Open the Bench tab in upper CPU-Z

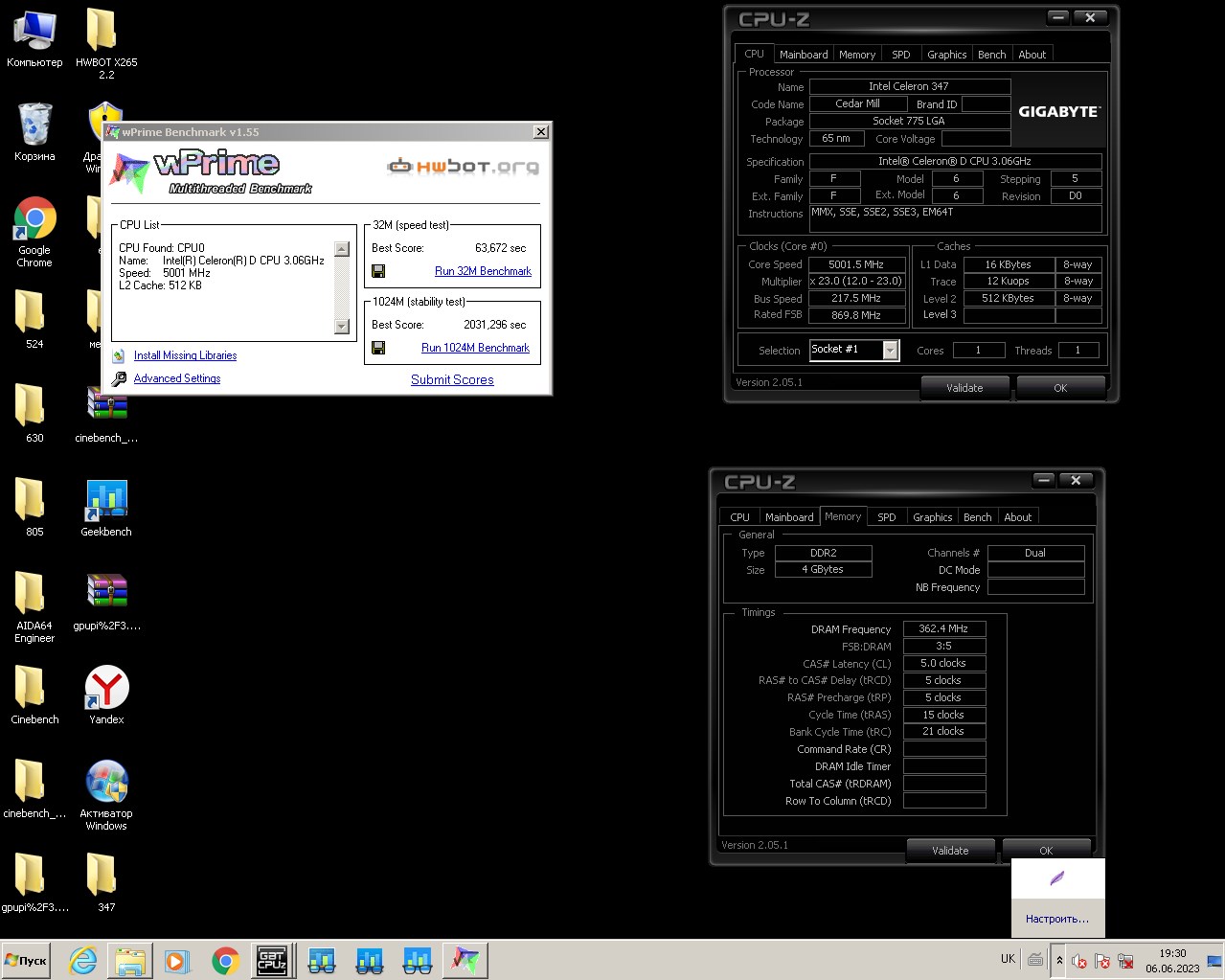[x=992, y=55]
